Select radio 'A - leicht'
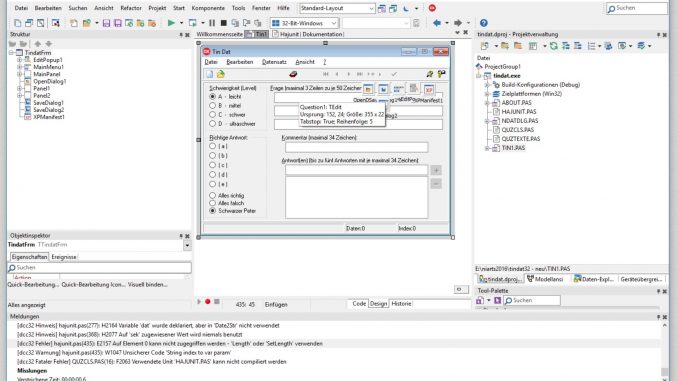Screen dimensions: 678x381 tap(212, 96)
